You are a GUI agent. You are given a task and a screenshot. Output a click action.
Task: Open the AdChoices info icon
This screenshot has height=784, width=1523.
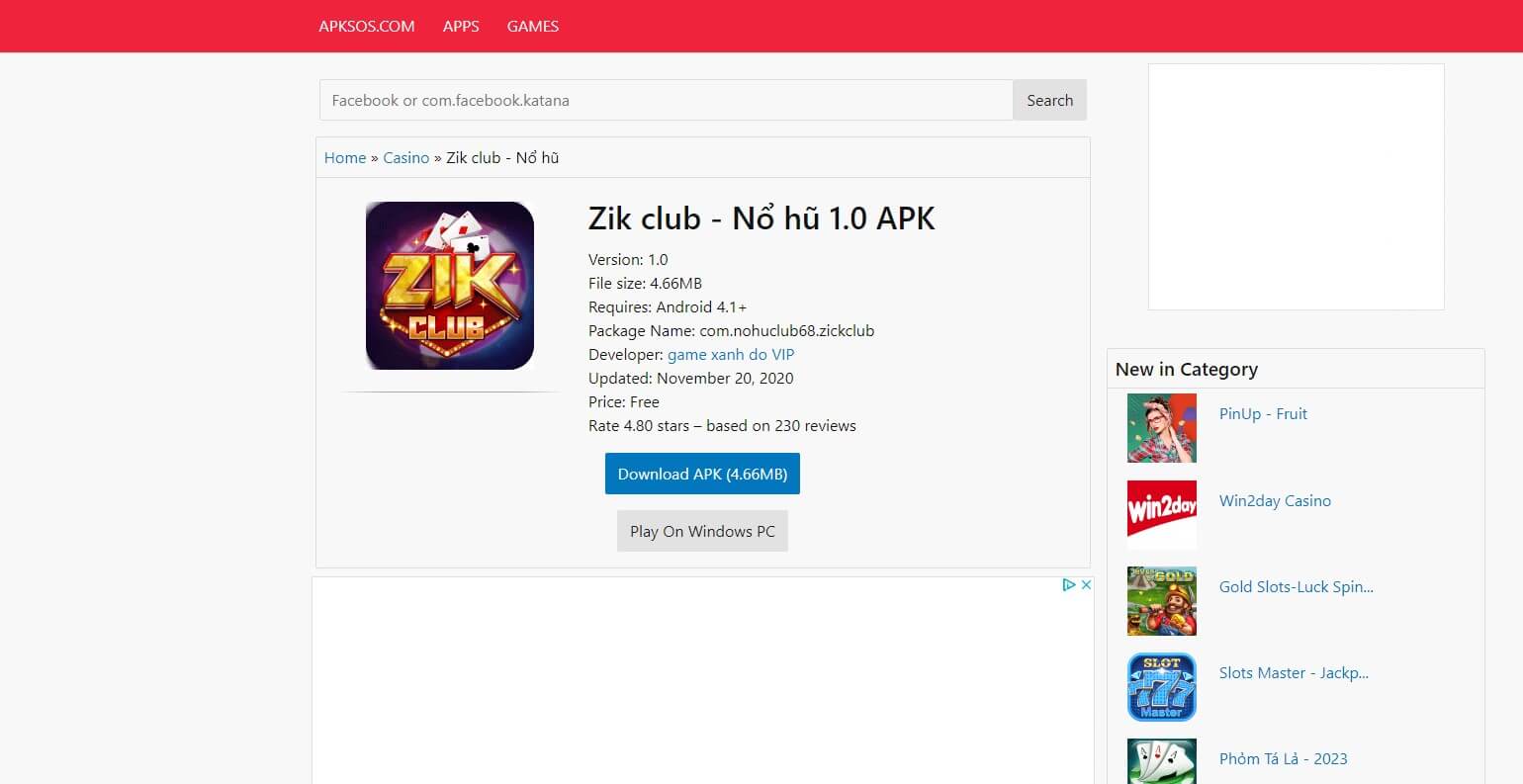pos(1068,584)
